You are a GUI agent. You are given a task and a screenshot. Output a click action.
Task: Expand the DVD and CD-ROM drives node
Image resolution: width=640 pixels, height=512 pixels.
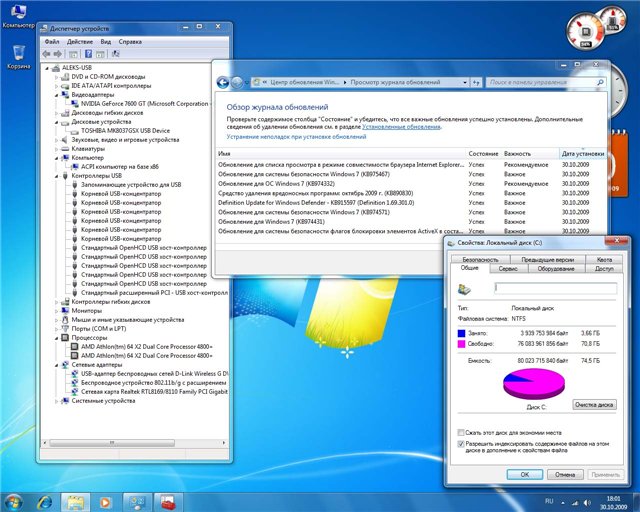click(x=56, y=77)
